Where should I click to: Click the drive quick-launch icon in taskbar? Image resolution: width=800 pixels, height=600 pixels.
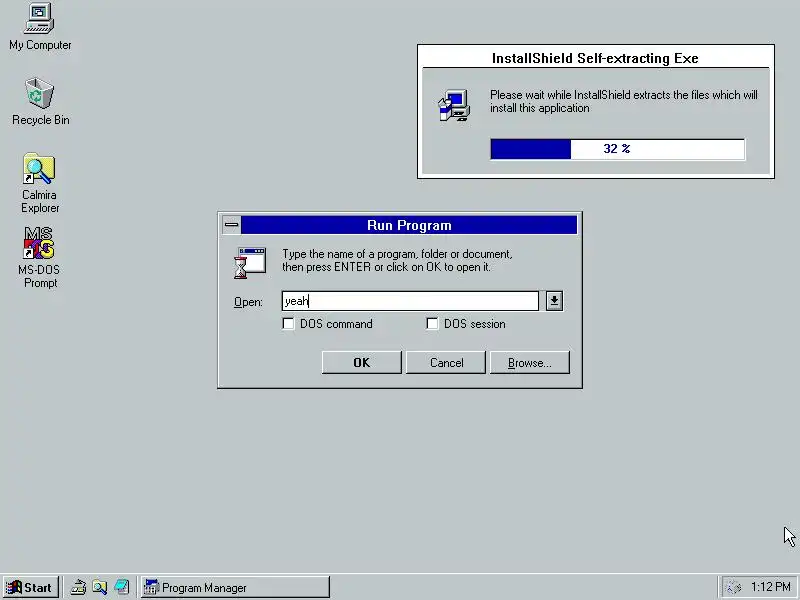point(78,588)
